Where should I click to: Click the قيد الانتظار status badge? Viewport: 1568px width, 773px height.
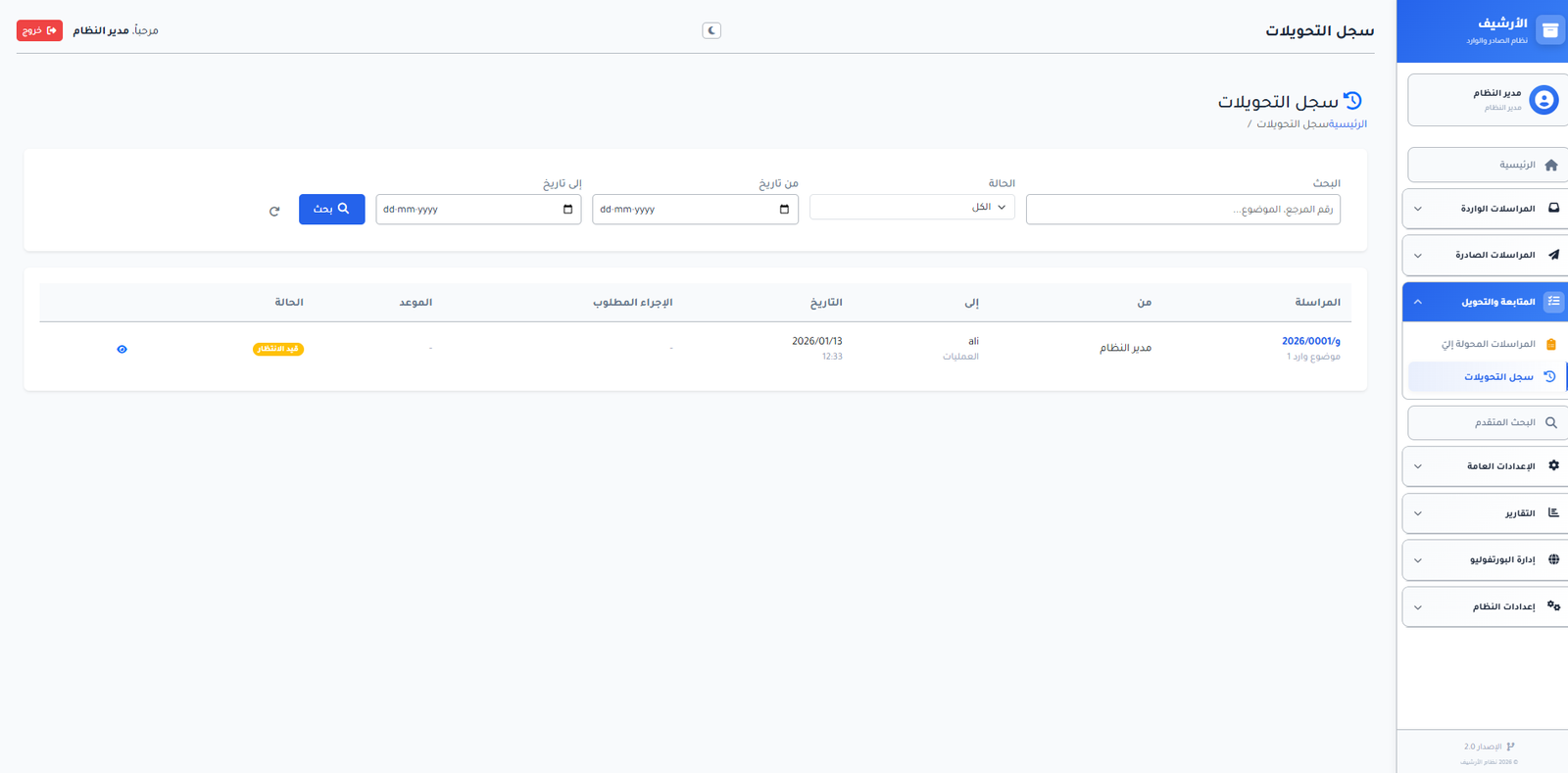click(278, 349)
